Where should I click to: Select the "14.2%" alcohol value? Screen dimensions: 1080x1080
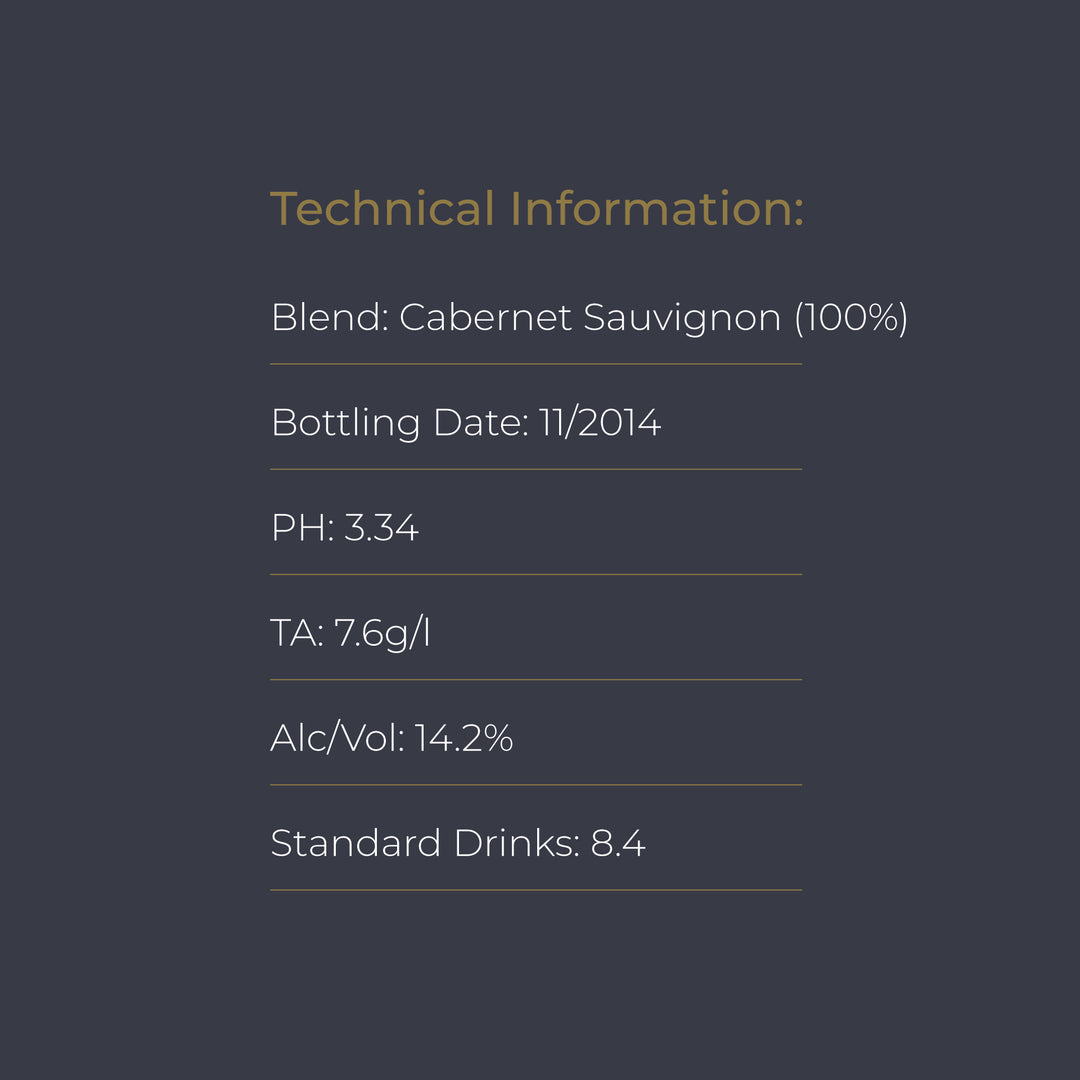tap(464, 739)
